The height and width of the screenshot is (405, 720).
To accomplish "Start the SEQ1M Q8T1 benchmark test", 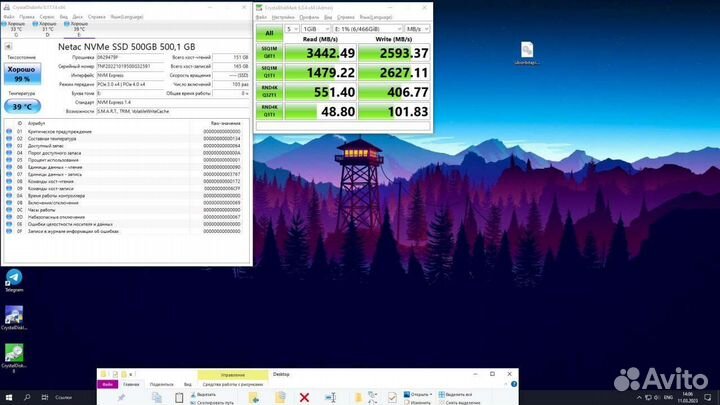I will pos(269,53).
